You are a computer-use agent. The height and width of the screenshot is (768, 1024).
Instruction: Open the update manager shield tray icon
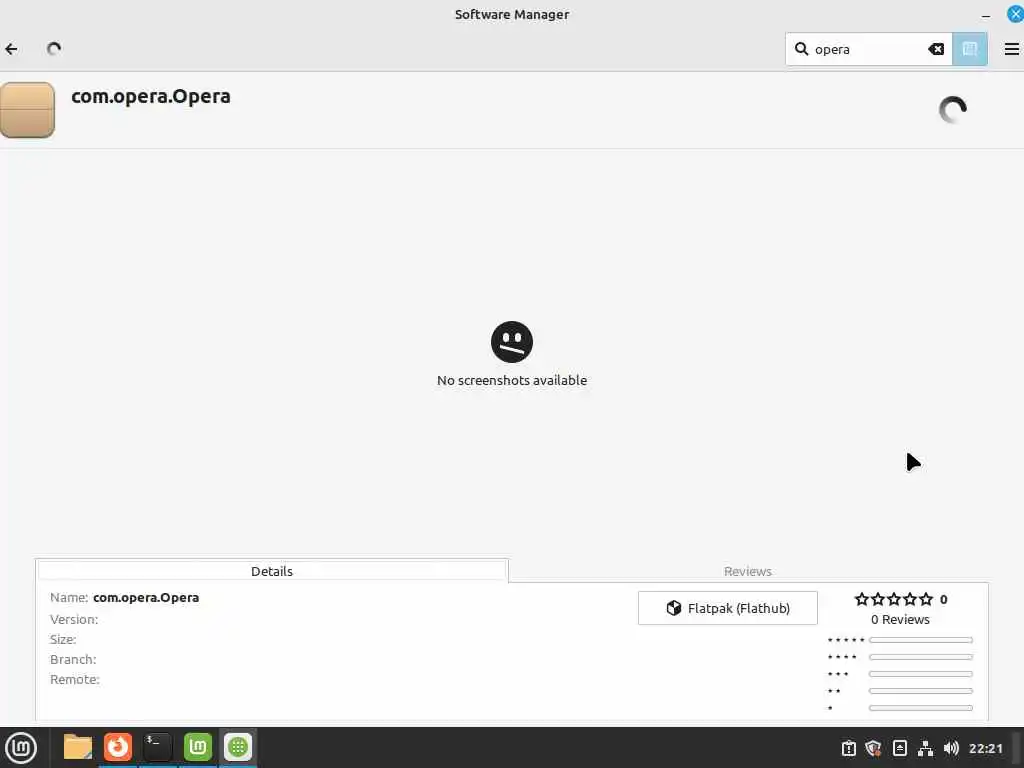click(x=873, y=748)
